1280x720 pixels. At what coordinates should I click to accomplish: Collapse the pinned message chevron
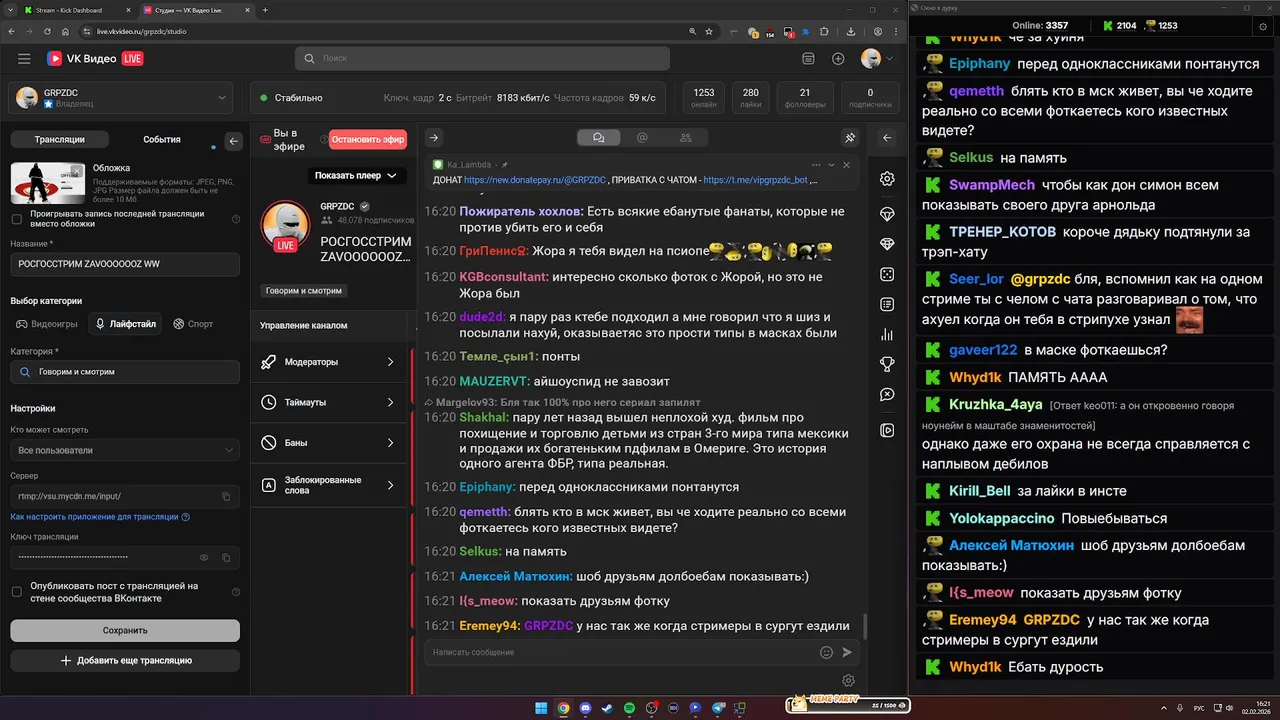pyautogui.click(x=830, y=165)
